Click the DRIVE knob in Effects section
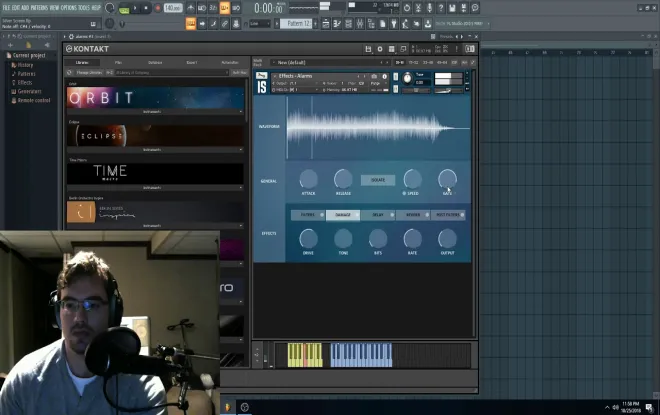Viewport: 660px width, 415px height. tap(309, 239)
